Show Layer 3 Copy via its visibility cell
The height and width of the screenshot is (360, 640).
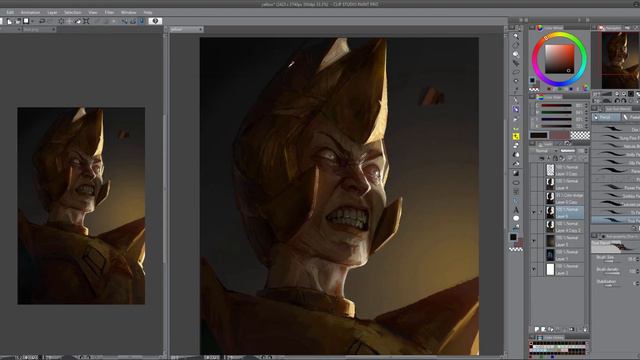pyautogui.click(x=534, y=170)
